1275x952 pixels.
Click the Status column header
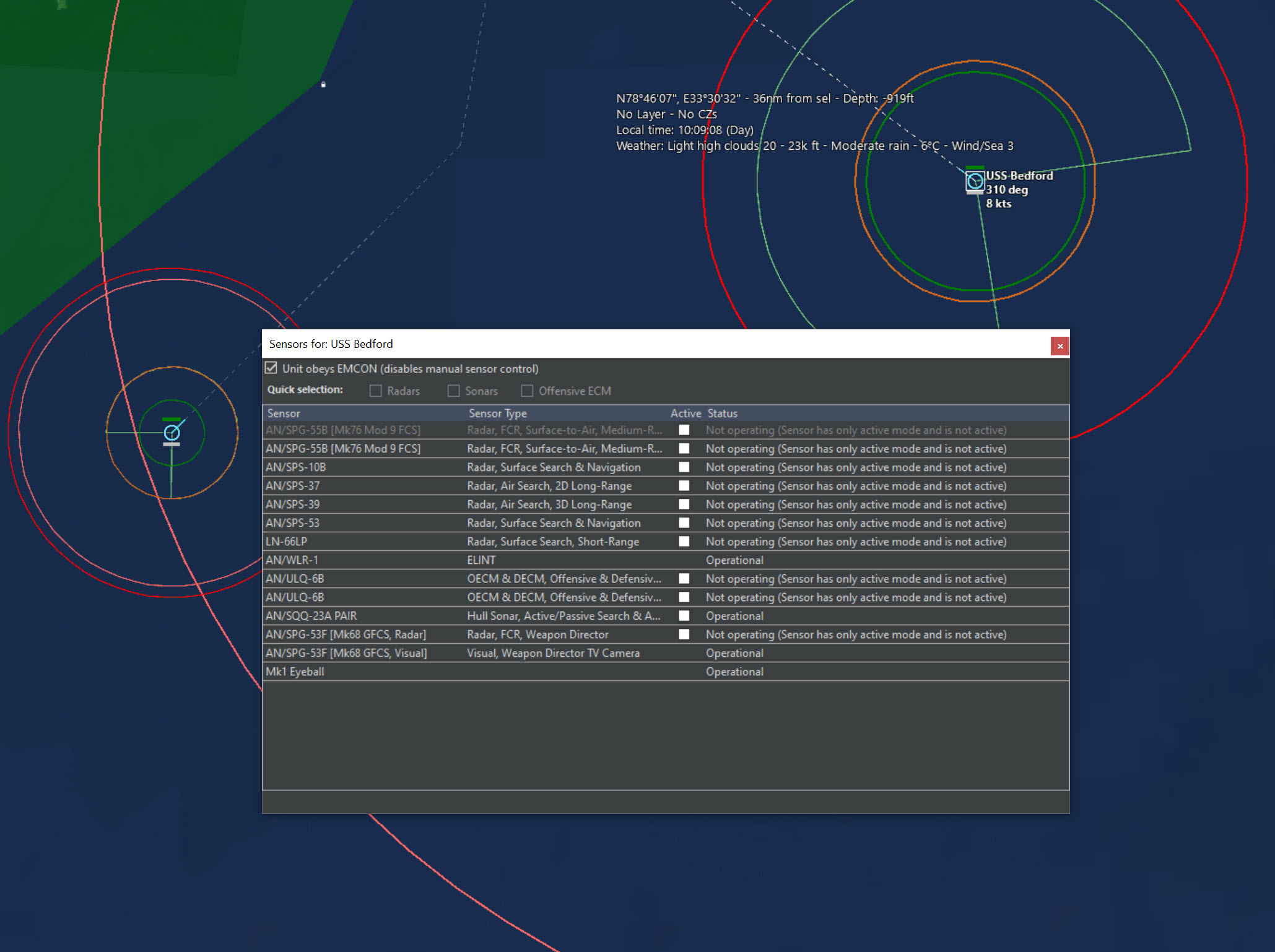coord(722,413)
